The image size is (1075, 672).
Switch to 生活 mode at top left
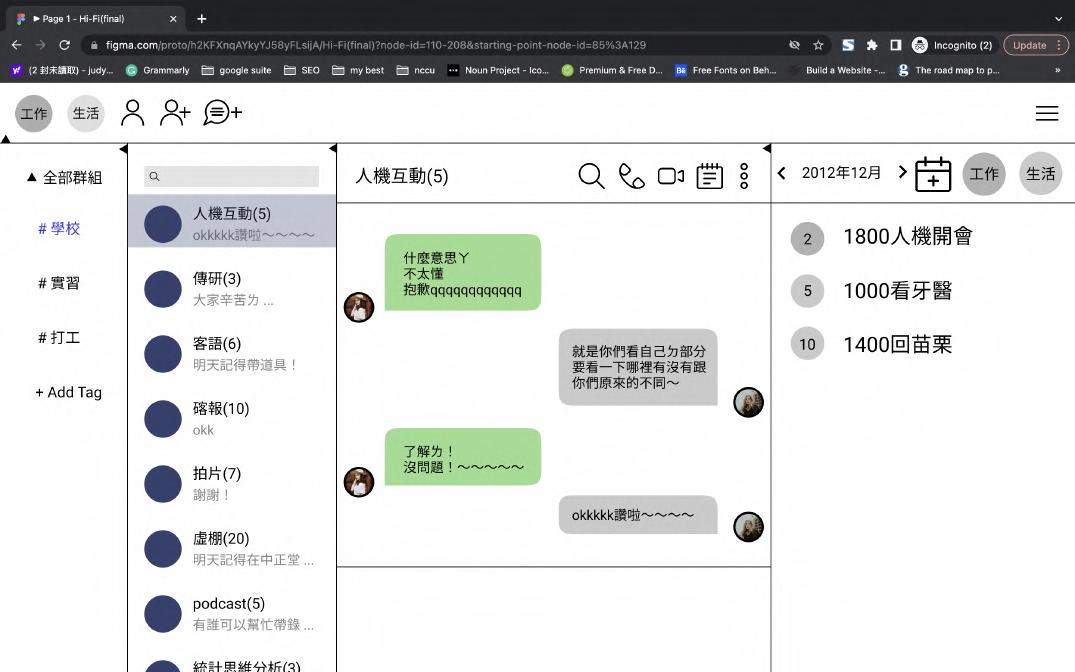pyautogui.click(x=86, y=113)
